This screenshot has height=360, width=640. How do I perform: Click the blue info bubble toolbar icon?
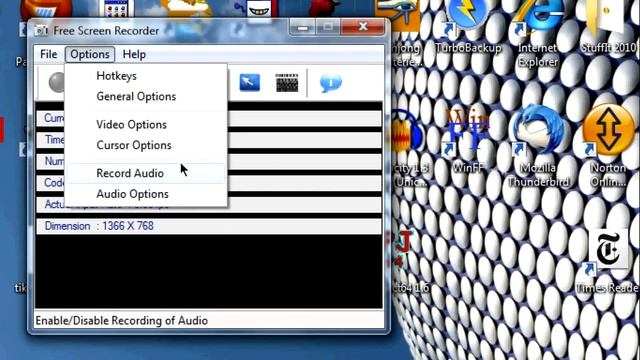point(331,83)
